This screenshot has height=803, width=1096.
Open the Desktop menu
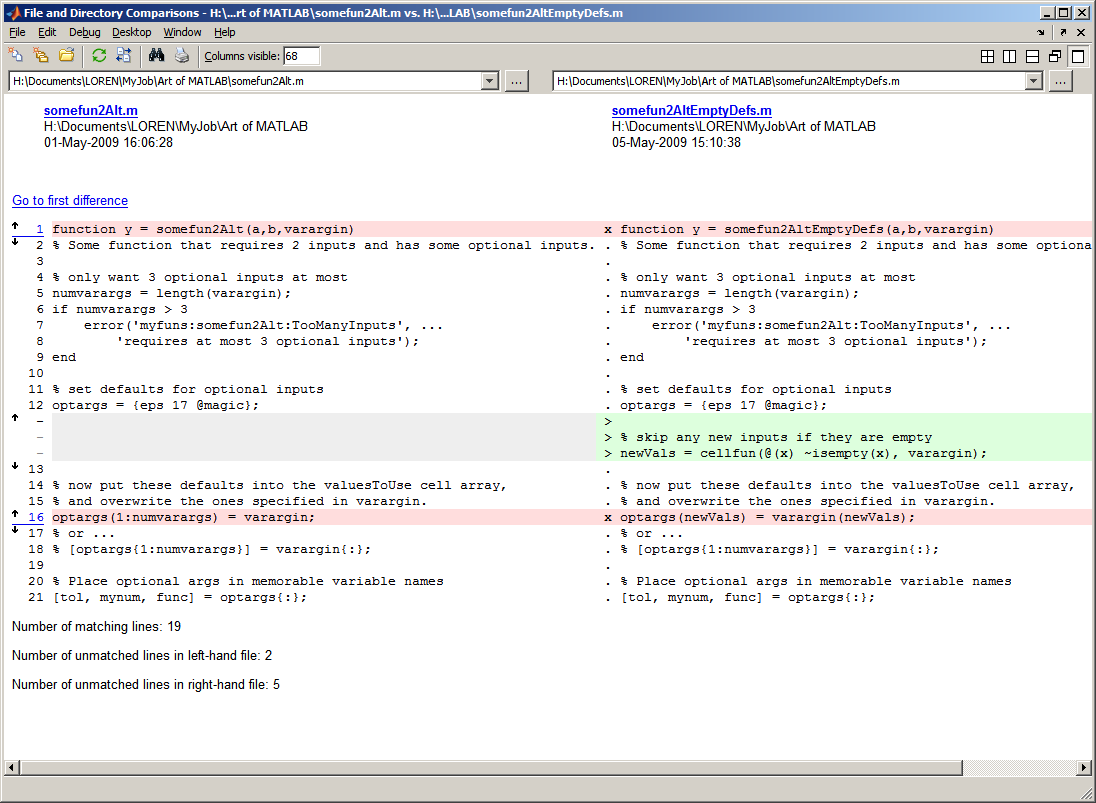point(132,32)
